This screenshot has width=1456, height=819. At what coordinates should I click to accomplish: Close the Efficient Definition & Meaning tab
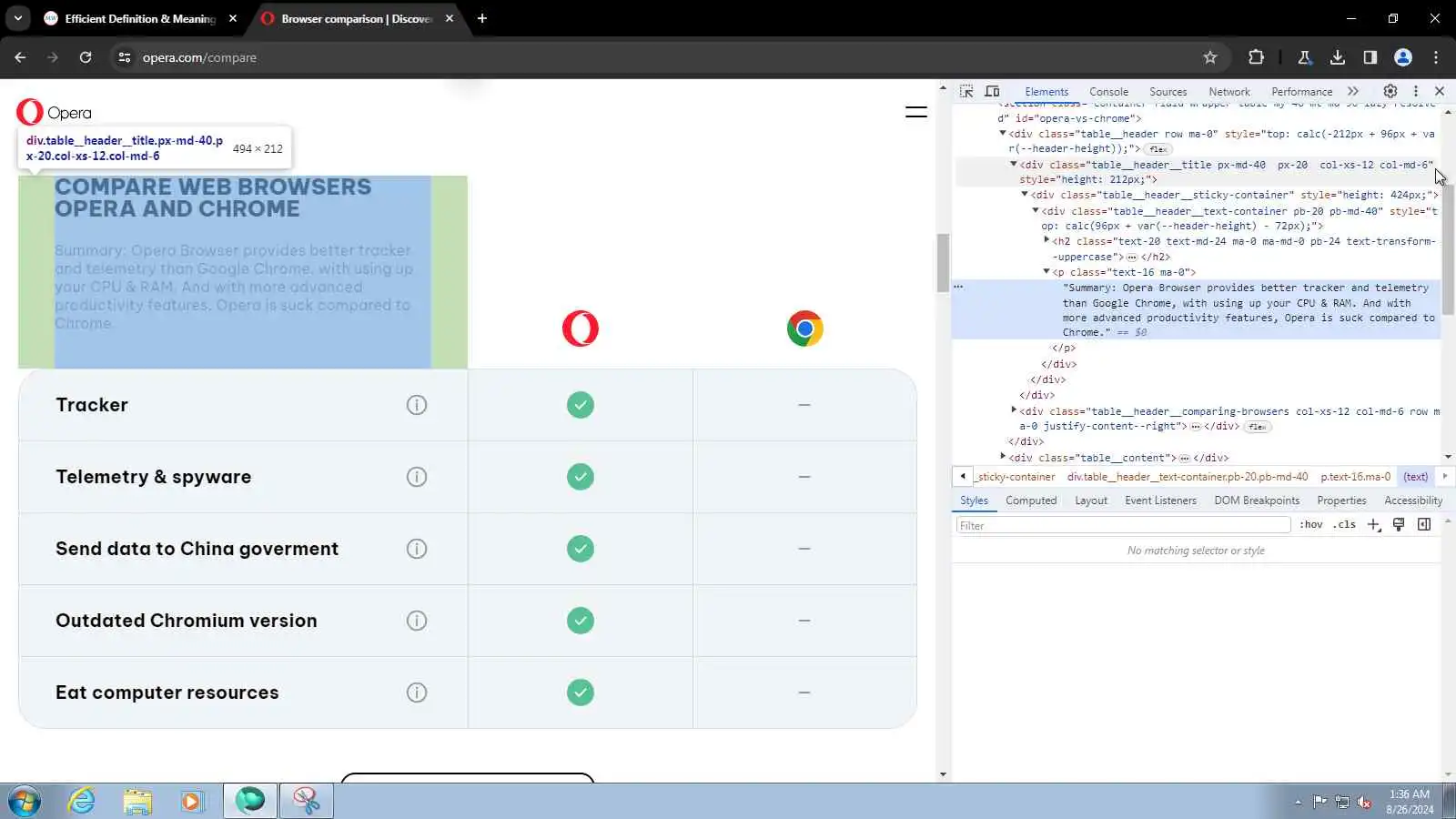coord(233,18)
